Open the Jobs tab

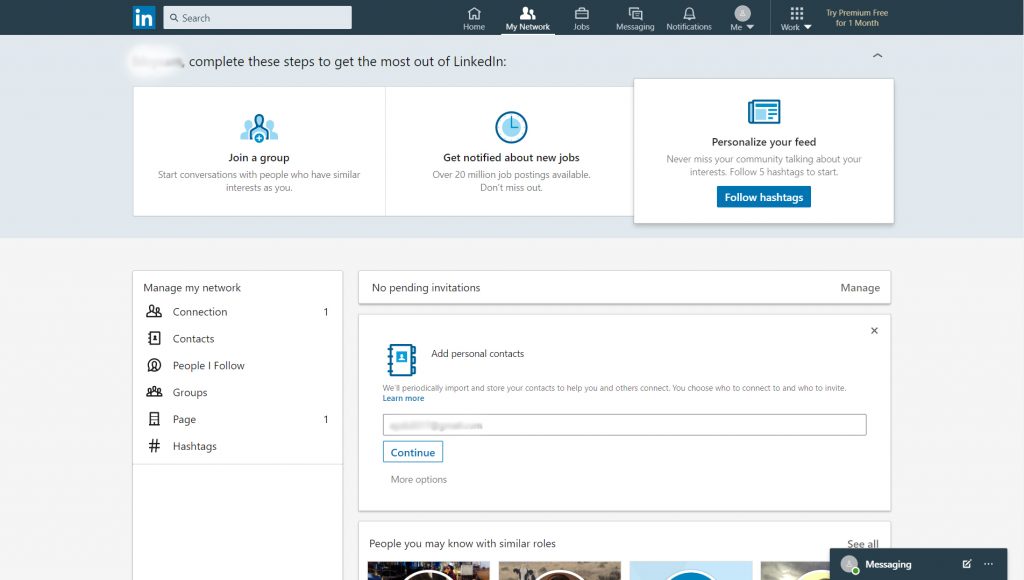(x=581, y=18)
